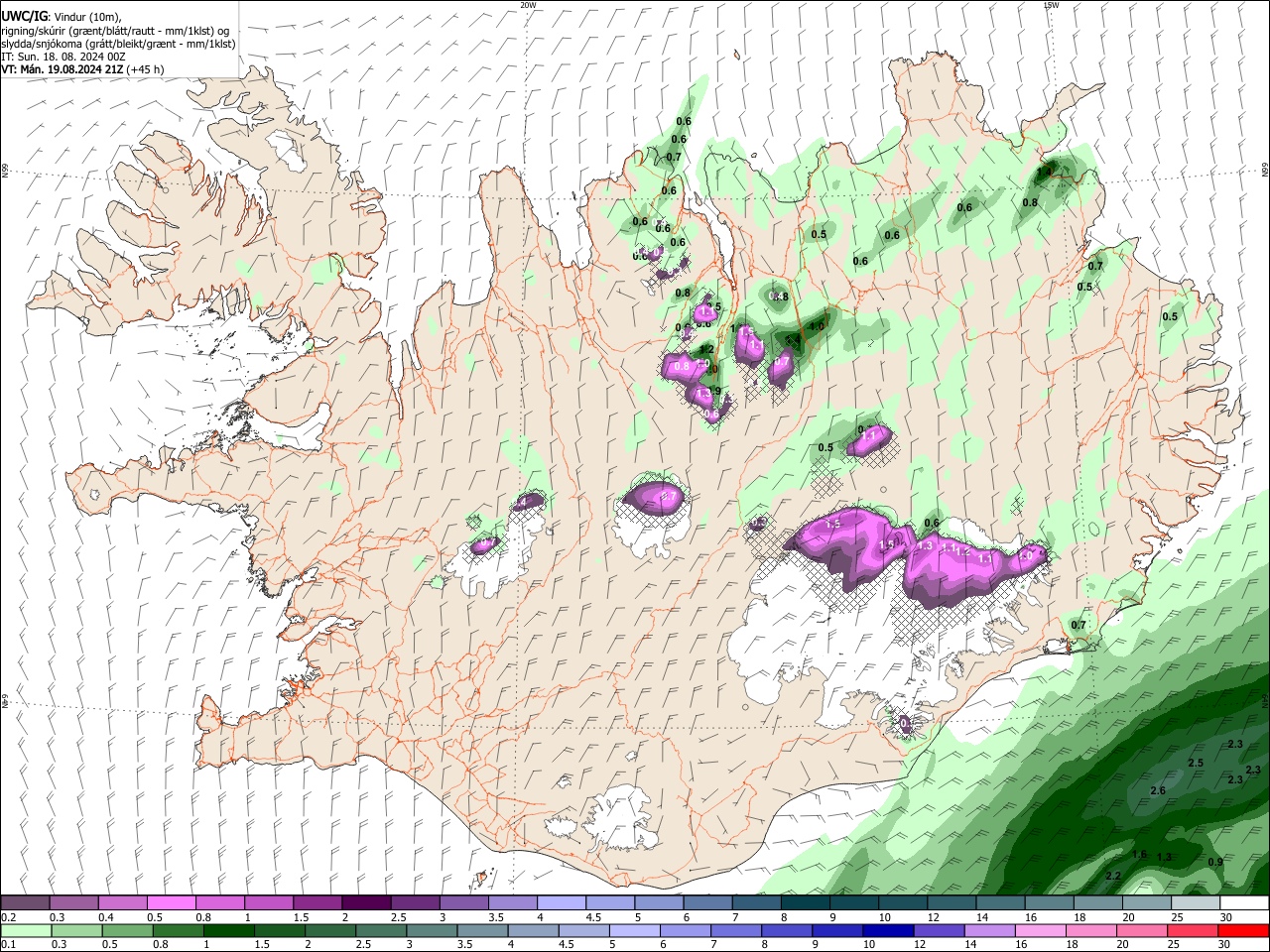Click the dark teal swatch at 8 in upper legend
Image resolution: width=1270 pixels, height=952 pixels.
(806, 903)
